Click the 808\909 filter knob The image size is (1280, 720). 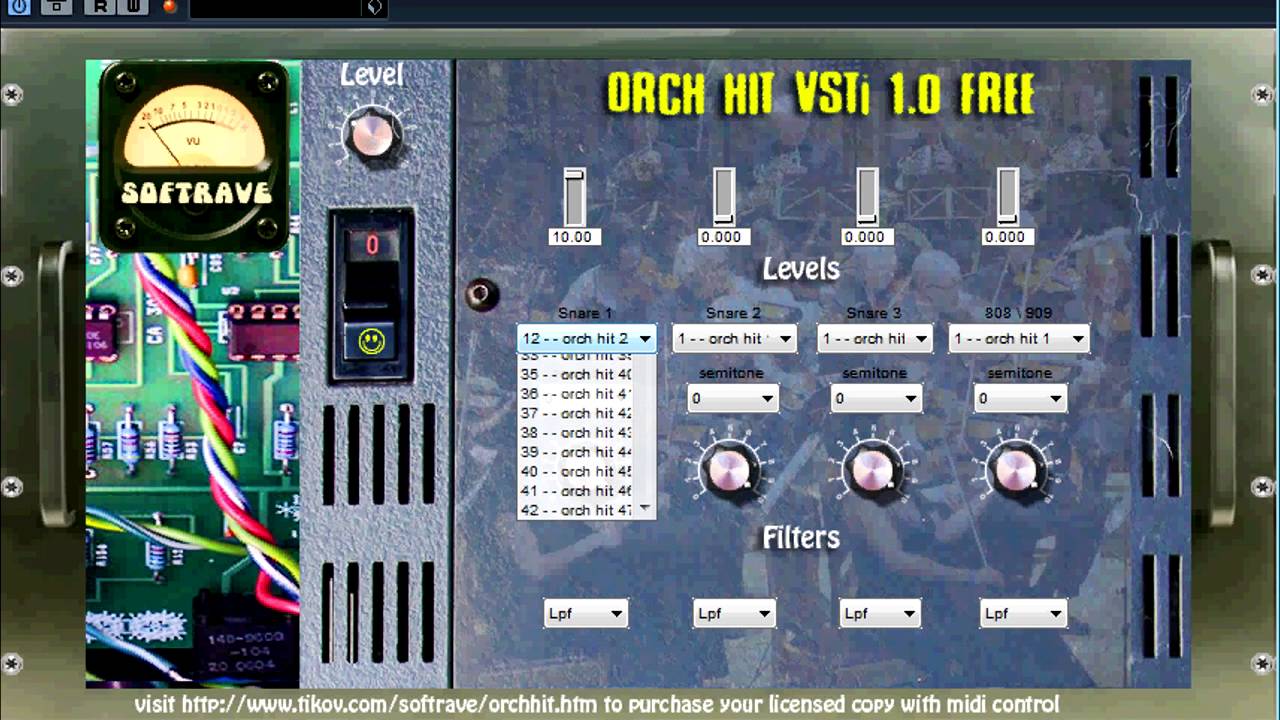point(1016,468)
